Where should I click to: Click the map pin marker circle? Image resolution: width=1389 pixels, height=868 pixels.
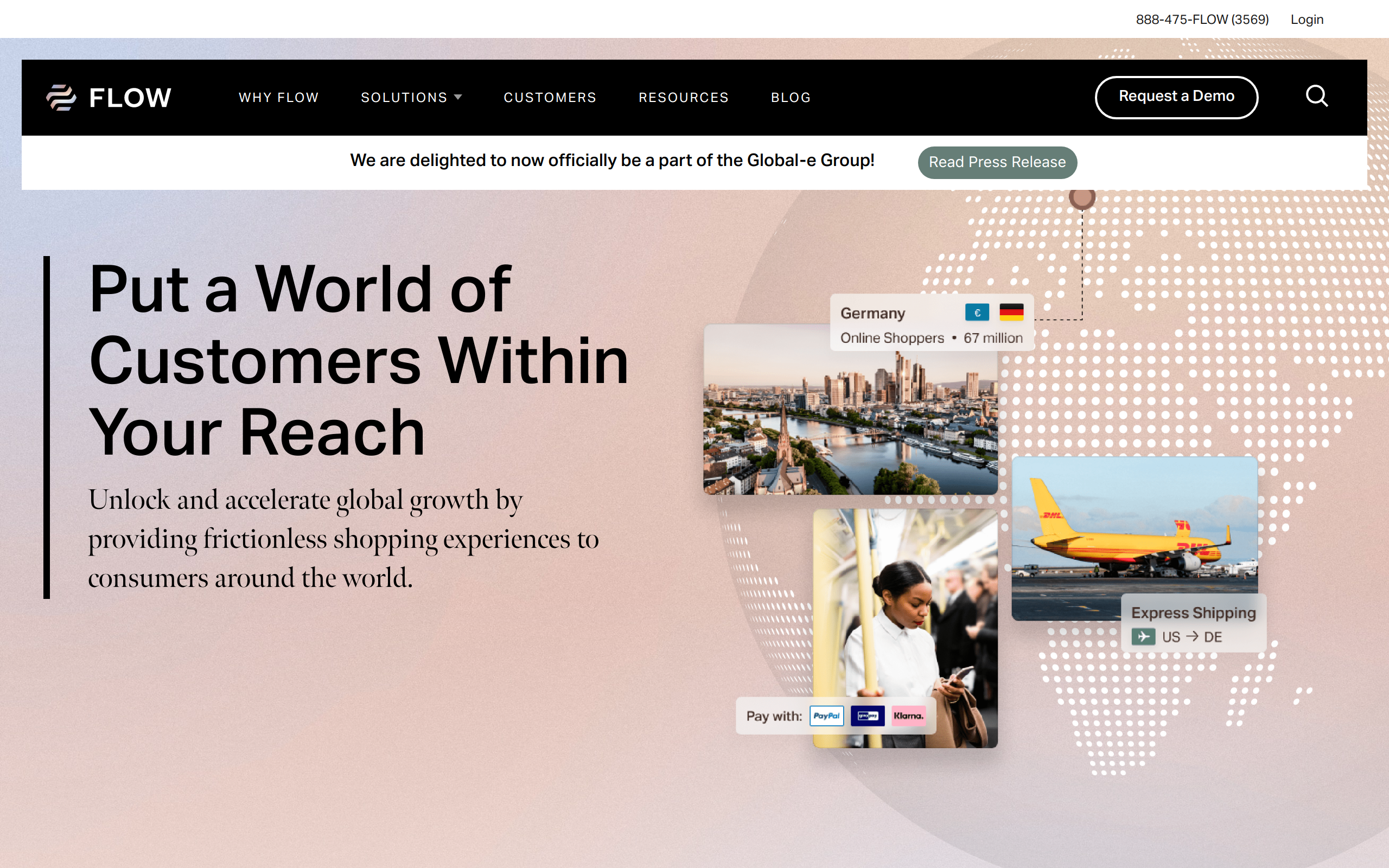(1082, 197)
